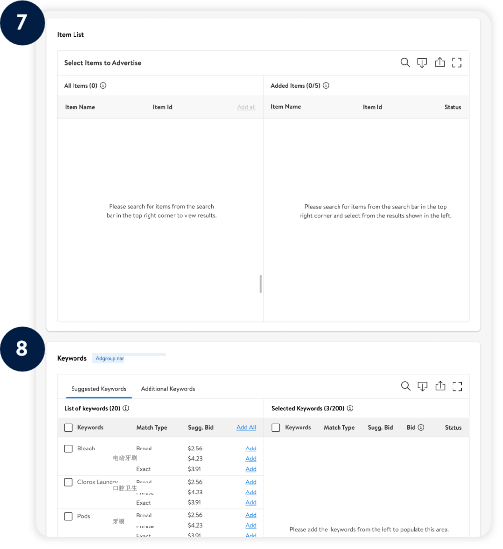This screenshot has height=549, width=503.
Task: Add Bleach keyword with $2.56 bid
Action: (x=251, y=448)
